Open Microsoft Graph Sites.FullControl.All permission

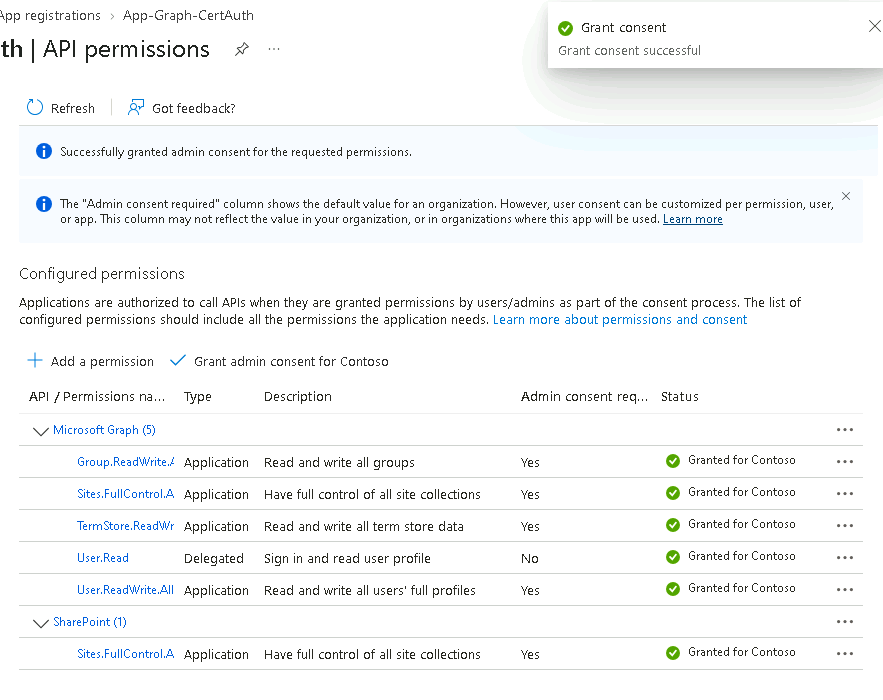coord(126,494)
